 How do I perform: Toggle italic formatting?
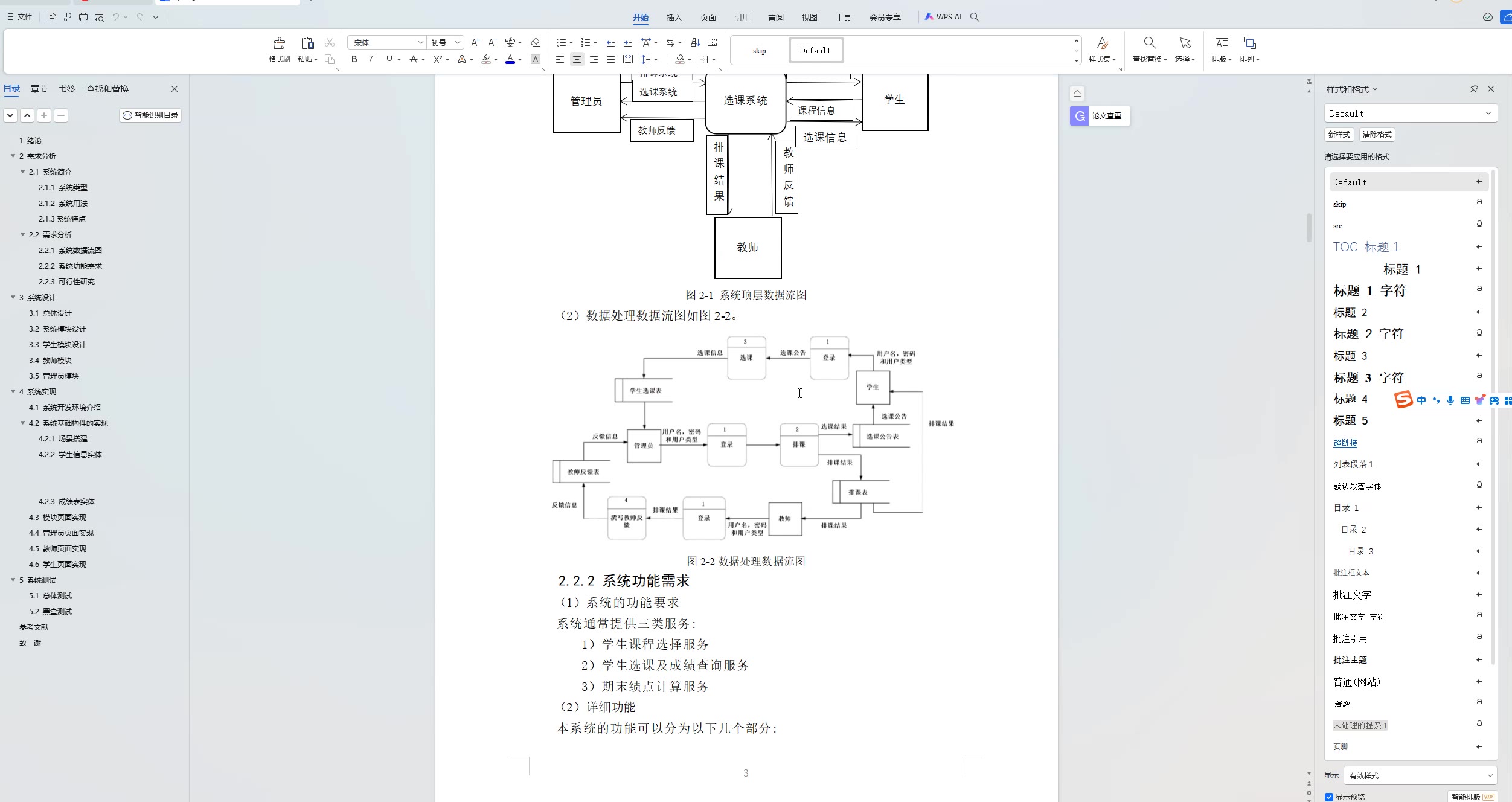371,59
